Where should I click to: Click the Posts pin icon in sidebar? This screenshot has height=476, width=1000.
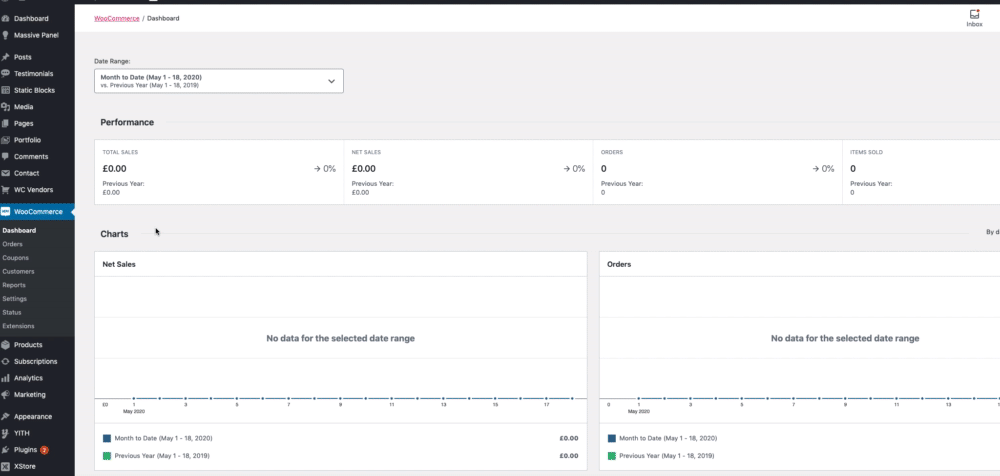(x=6, y=57)
